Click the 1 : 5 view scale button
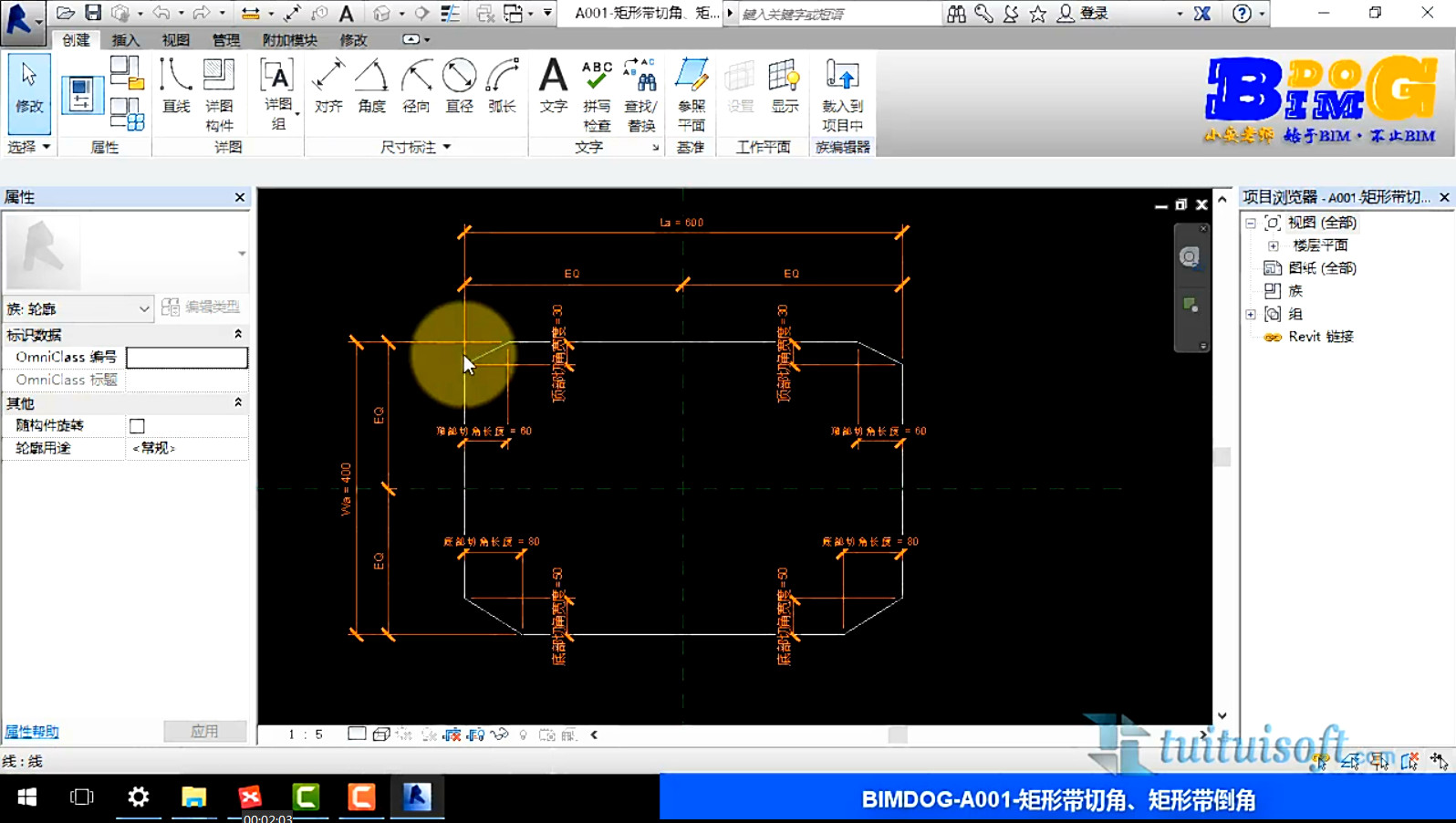The image size is (1456, 823). tap(306, 734)
